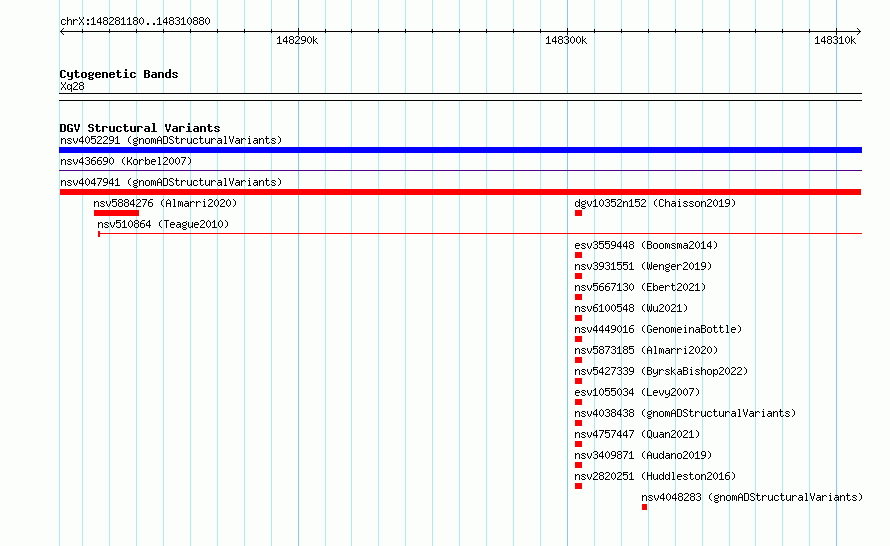Click the red marker under nsv4038438
This screenshot has width=890, height=546.
pyautogui.click(x=578, y=423)
